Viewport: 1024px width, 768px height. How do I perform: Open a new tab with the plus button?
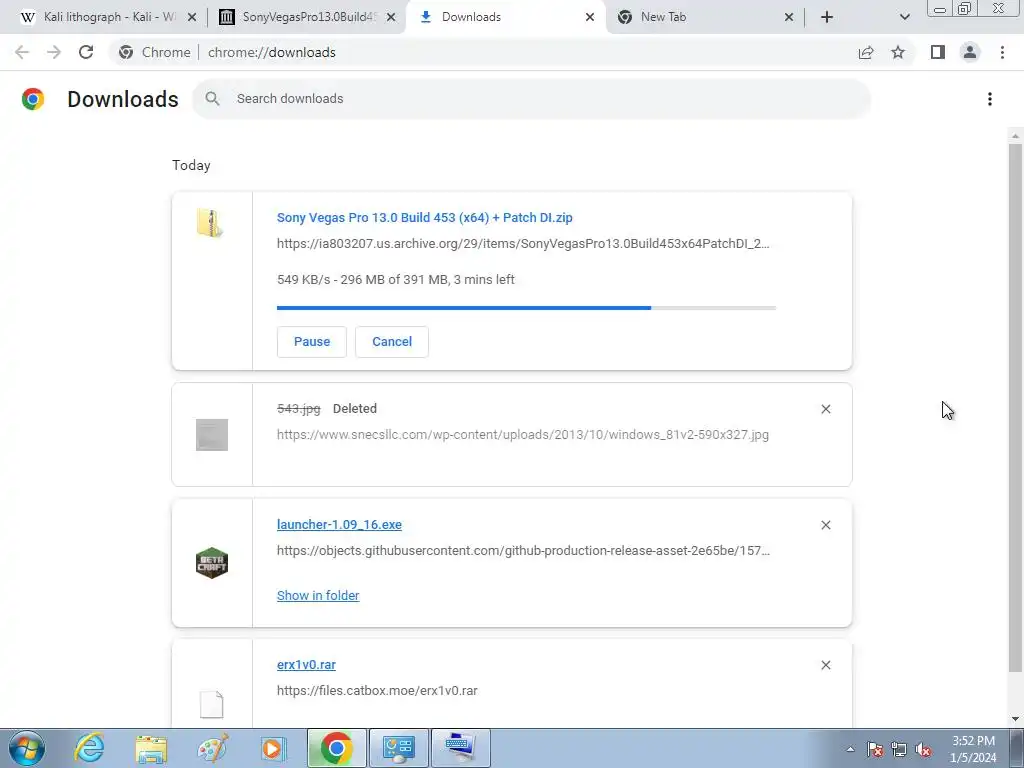827,17
